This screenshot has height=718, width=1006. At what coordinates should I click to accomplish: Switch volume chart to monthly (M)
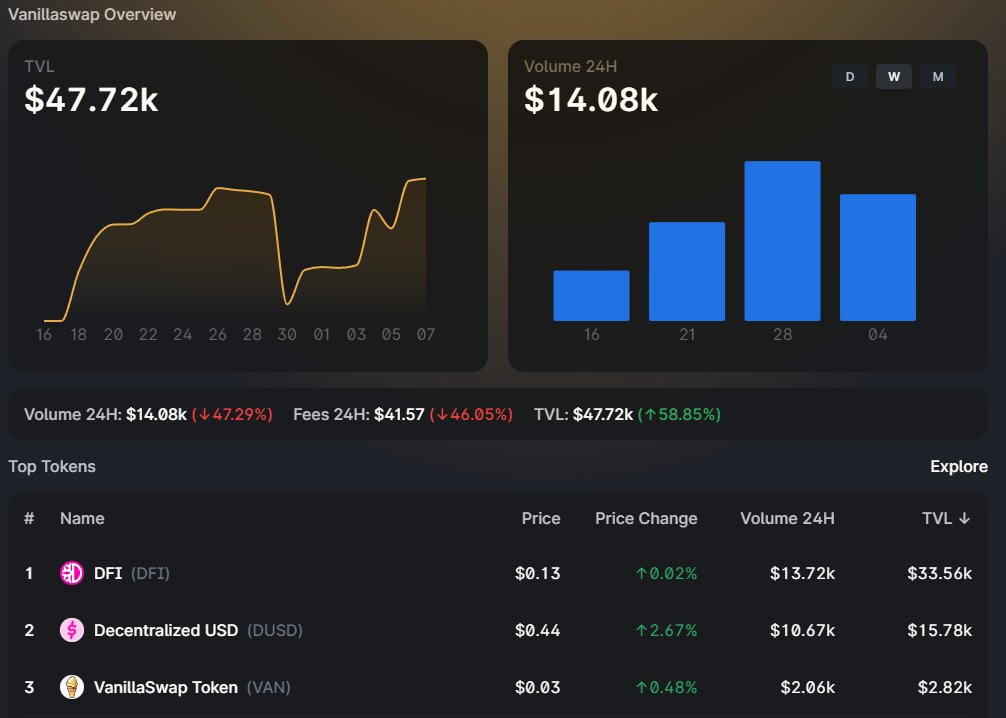coord(938,77)
